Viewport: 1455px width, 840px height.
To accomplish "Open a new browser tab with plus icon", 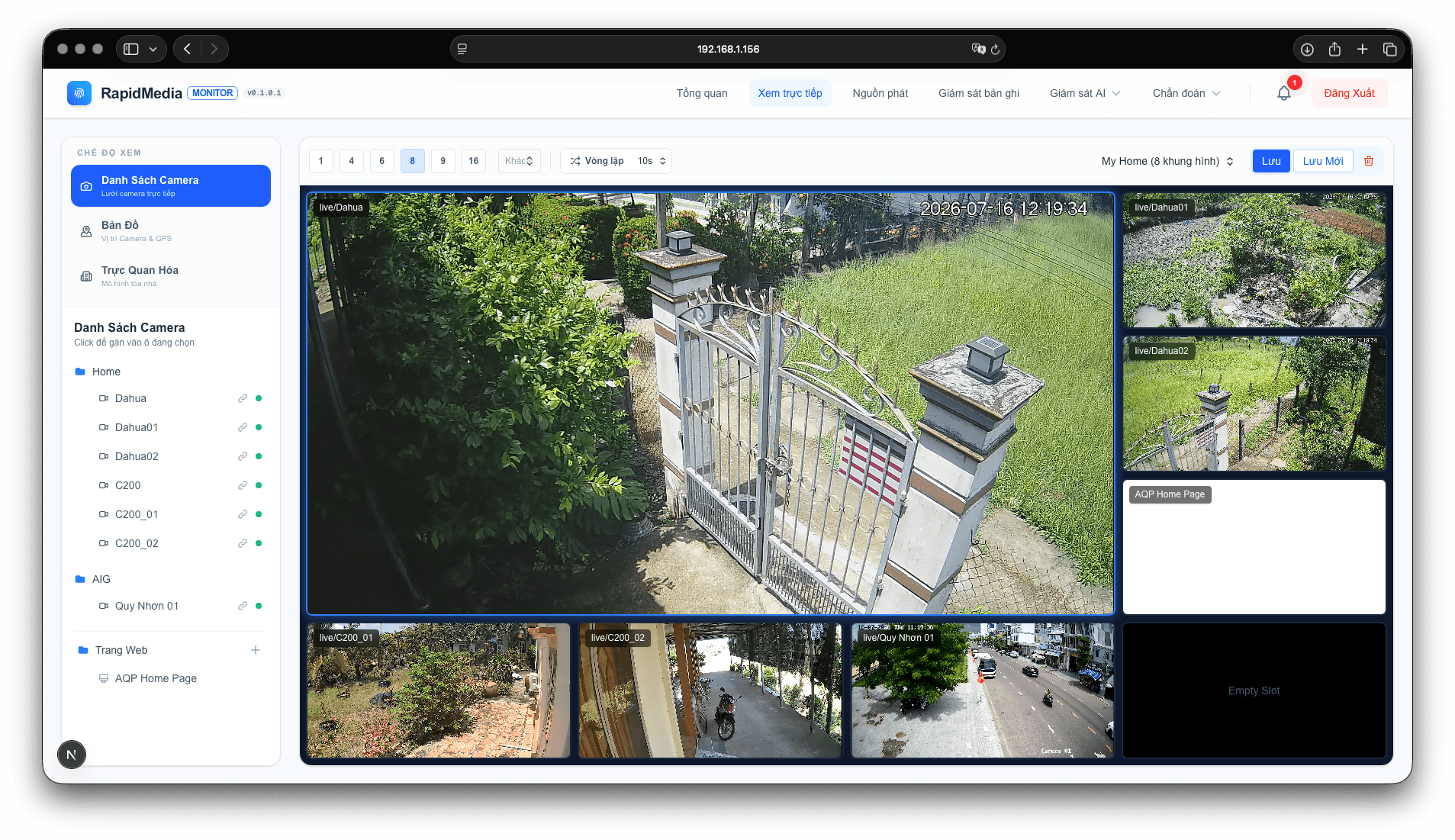I will 1362,49.
